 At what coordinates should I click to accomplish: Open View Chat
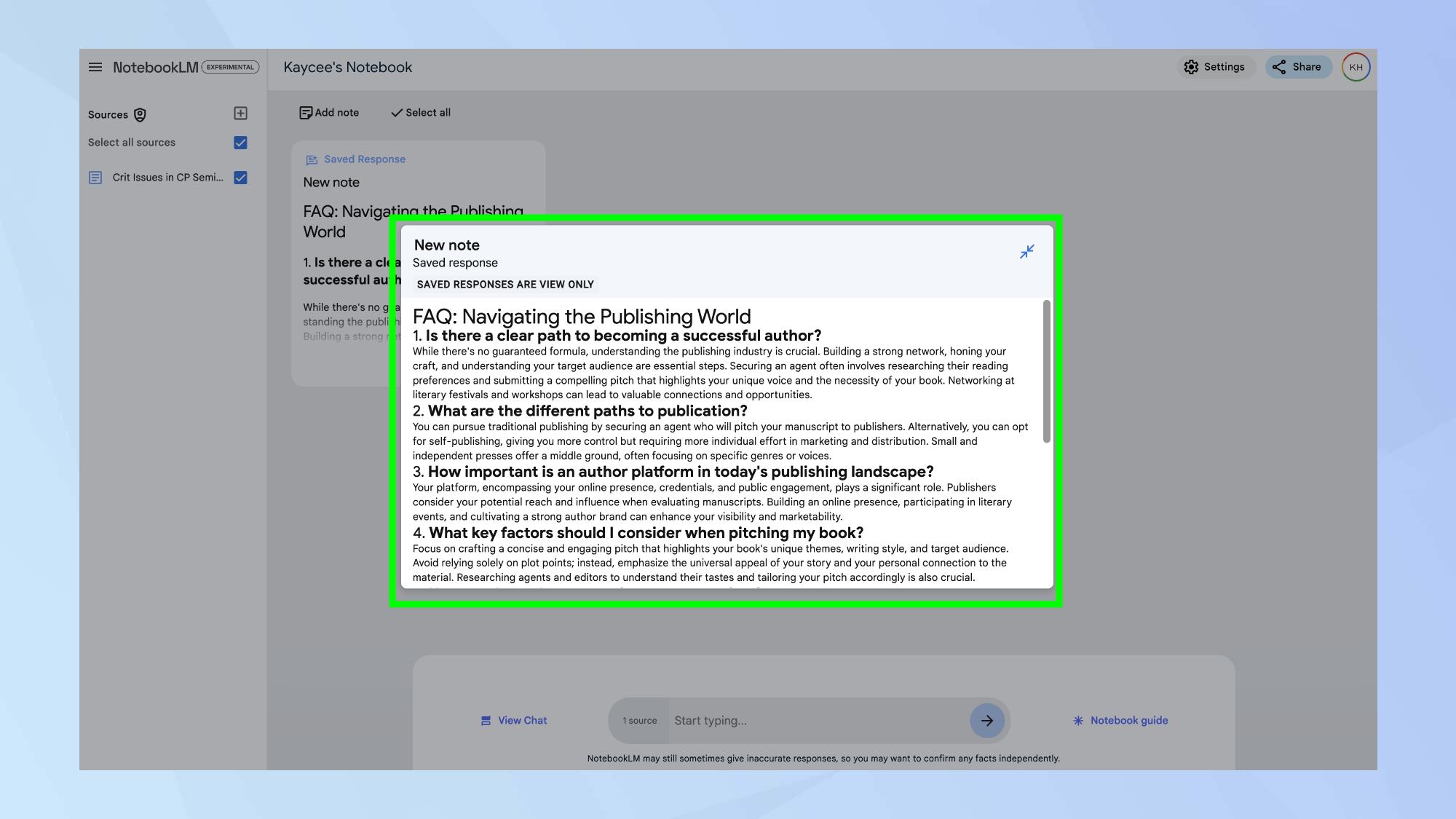514,721
